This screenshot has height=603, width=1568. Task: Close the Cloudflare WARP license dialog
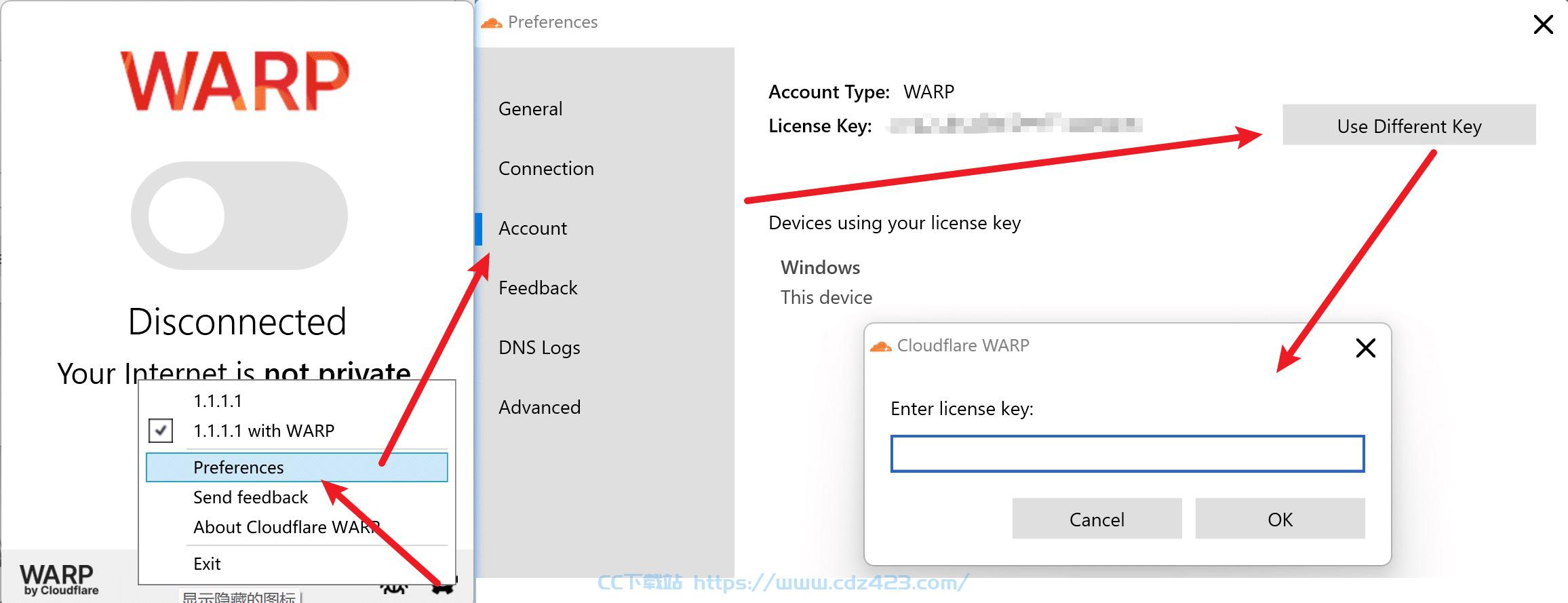click(x=1365, y=348)
